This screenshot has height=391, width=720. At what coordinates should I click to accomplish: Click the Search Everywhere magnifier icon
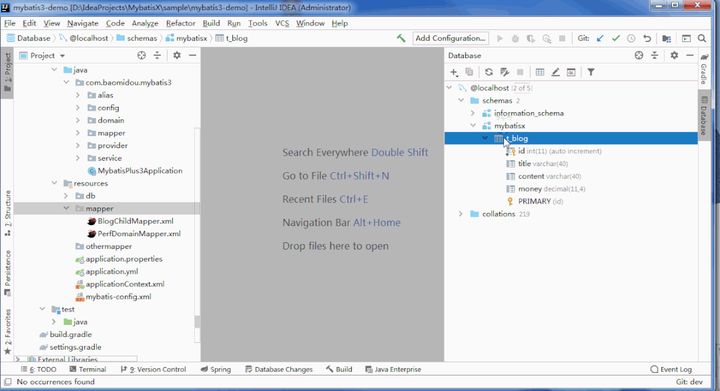(702, 39)
